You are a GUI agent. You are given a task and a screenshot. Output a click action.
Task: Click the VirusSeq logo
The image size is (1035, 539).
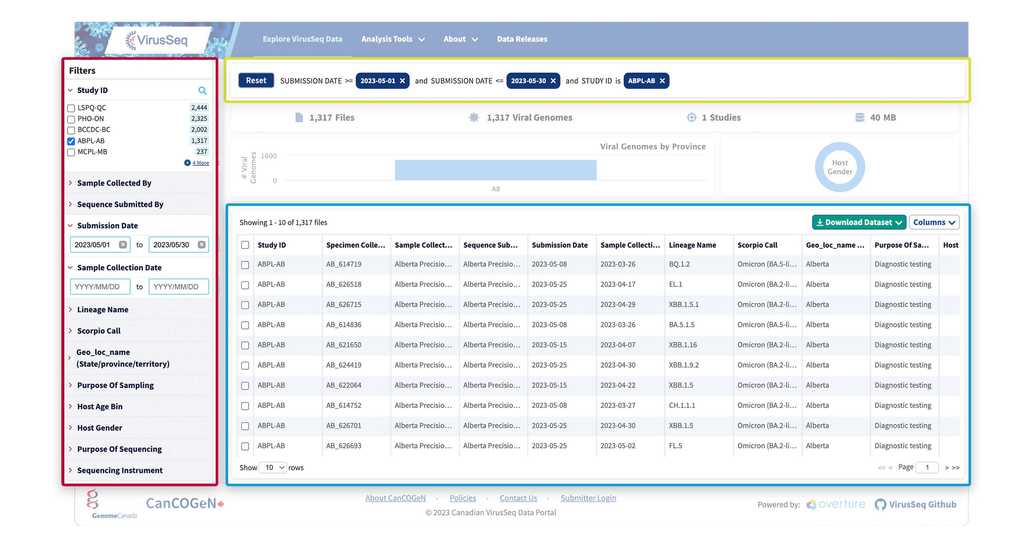point(157,40)
